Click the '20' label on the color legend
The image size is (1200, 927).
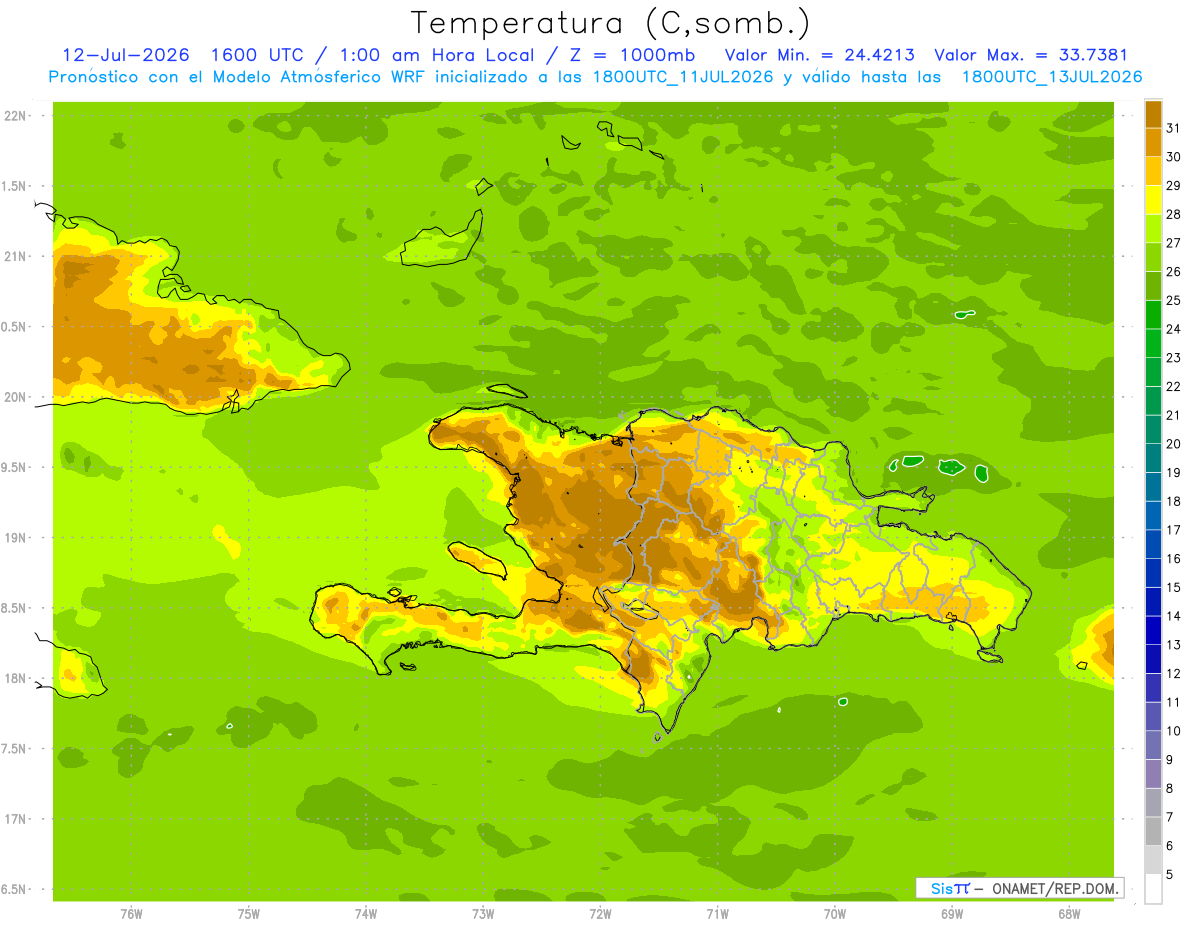[x=1174, y=444]
